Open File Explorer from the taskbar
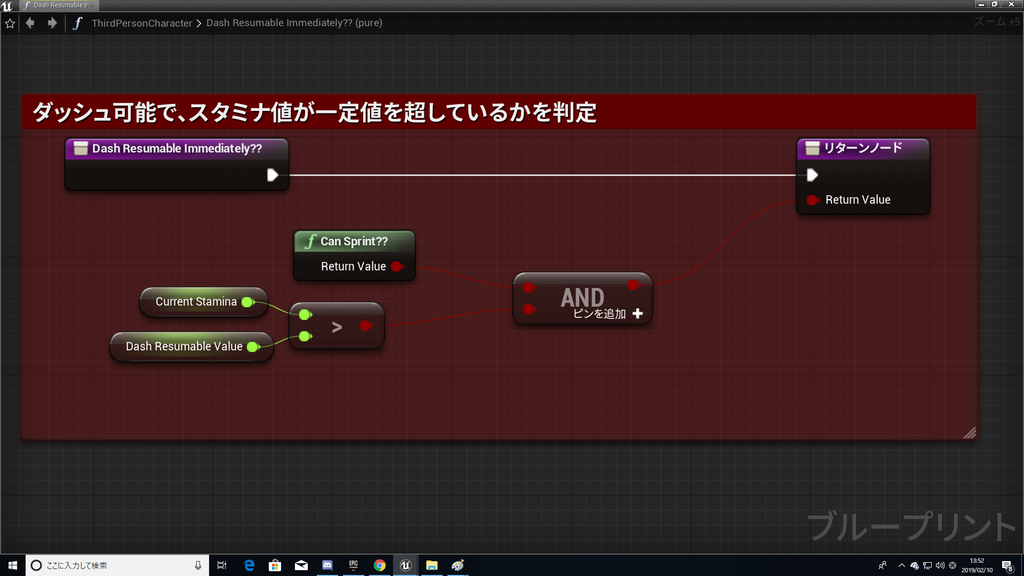Viewport: 1024px width, 576px height. (431, 565)
